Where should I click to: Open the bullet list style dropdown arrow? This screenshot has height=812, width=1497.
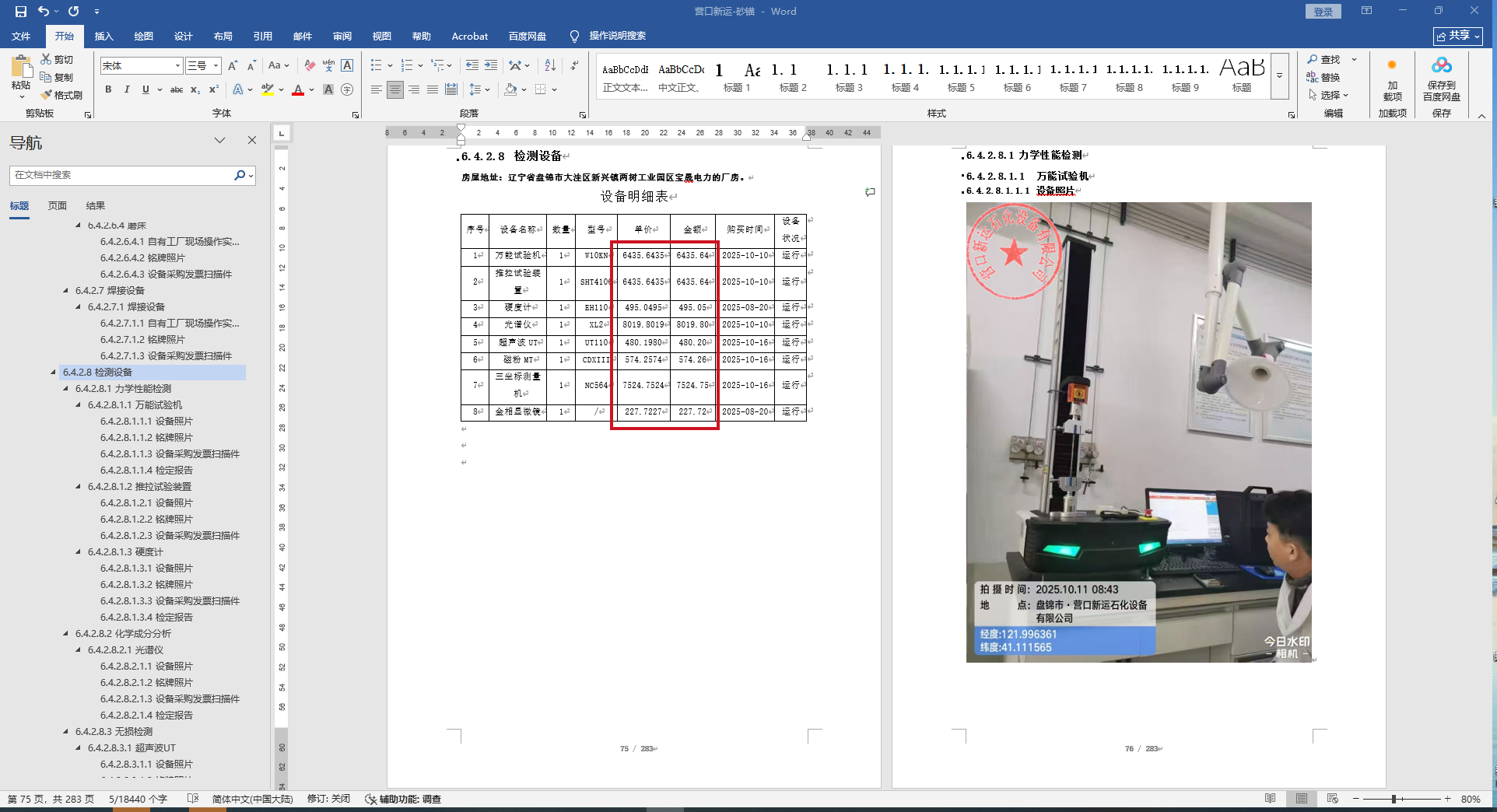click(x=389, y=66)
